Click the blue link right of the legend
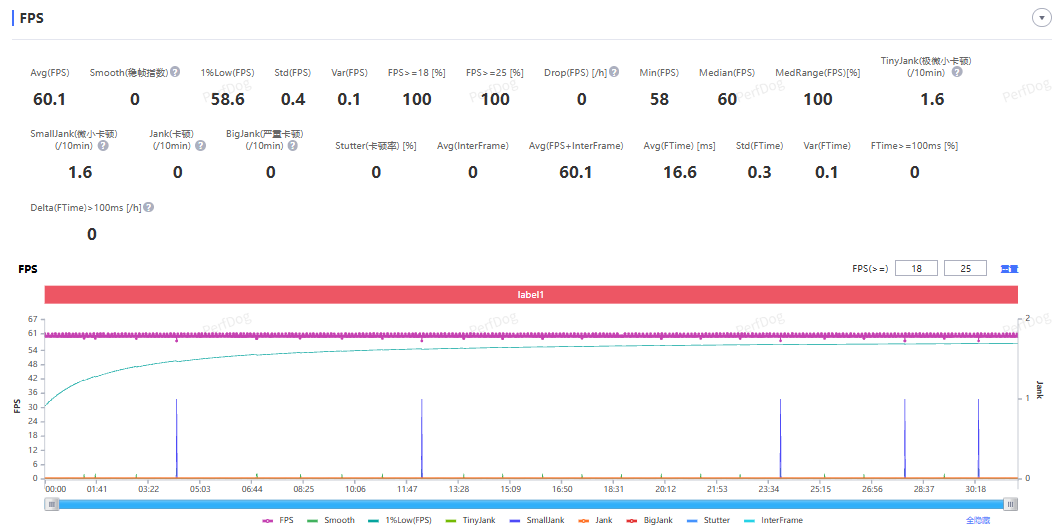The width and height of the screenshot is (1055, 527). (x=978, y=520)
